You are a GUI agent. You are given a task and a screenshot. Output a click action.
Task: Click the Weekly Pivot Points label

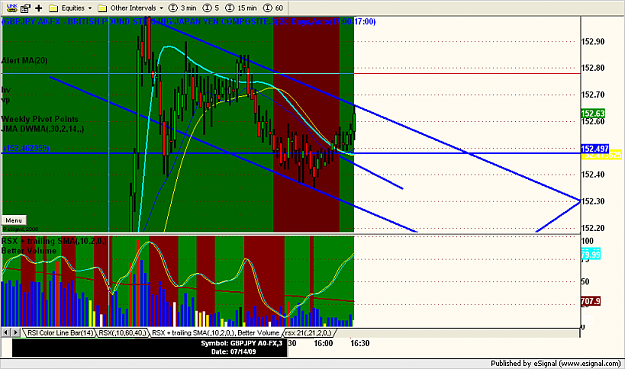[x=40, y=119]
